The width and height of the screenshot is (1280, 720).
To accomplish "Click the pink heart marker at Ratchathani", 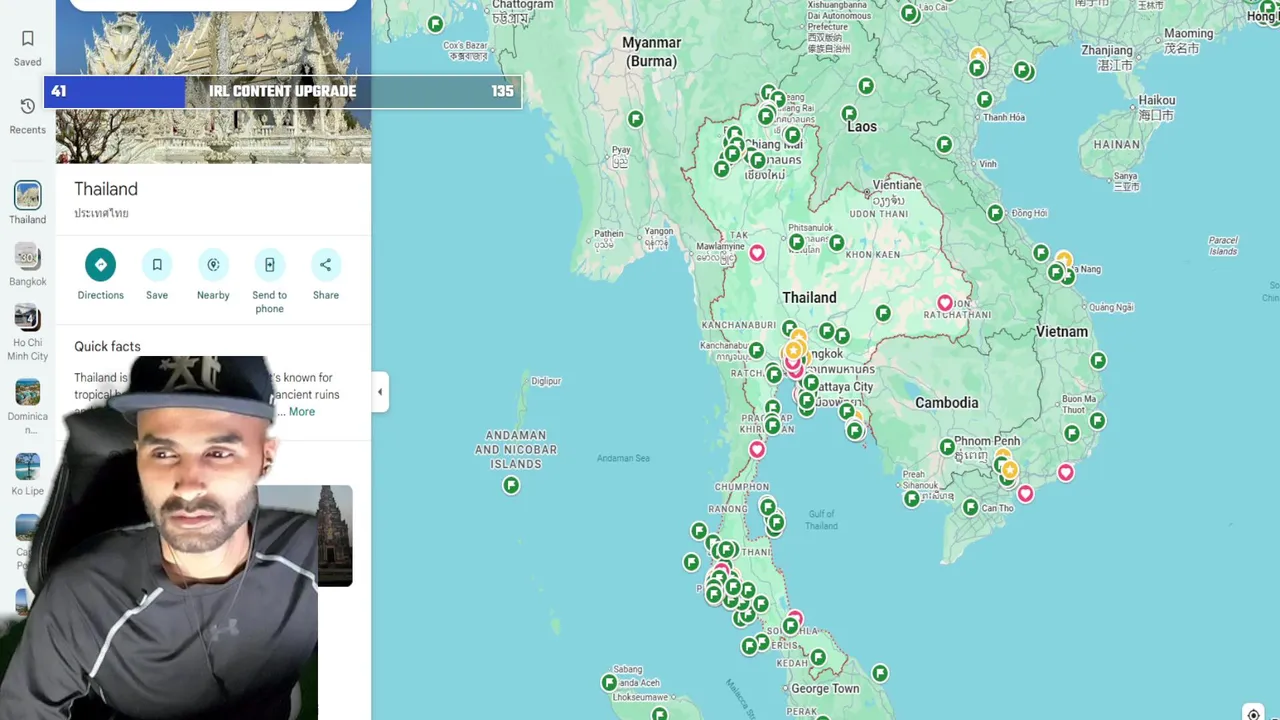I will (x=945, y=302).
